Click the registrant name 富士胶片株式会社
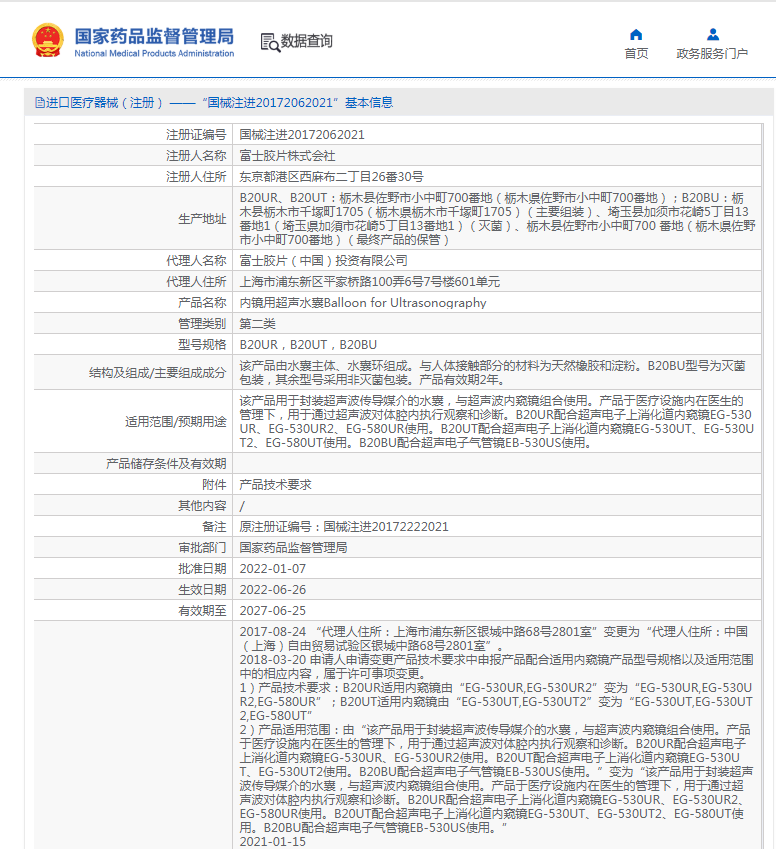This screenshot has width=776, height=849. 288,155
